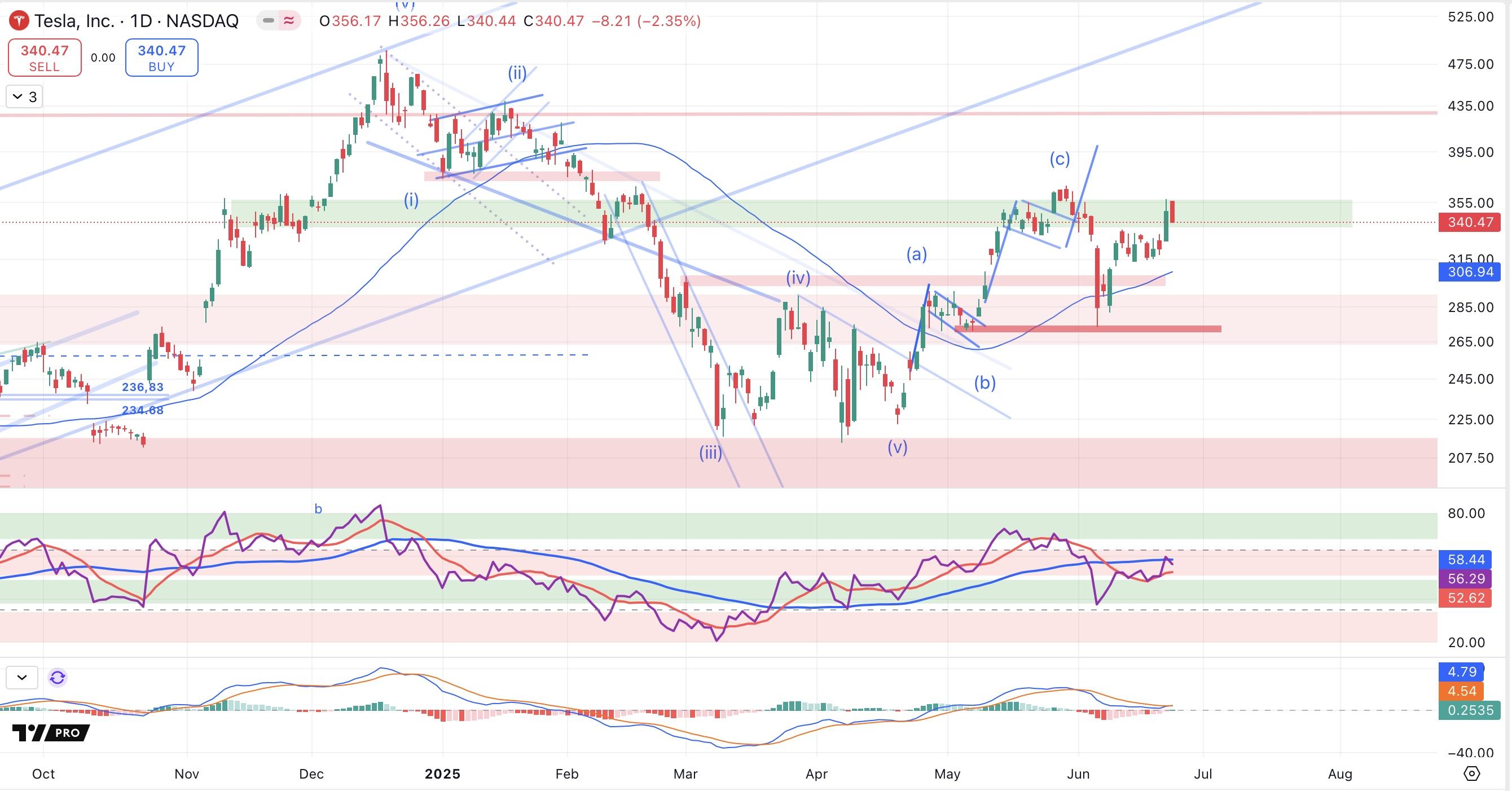Click the red 340.47 SELL button
The width and height of the screenshot is (1512, 791).
[x=45, y=58]
